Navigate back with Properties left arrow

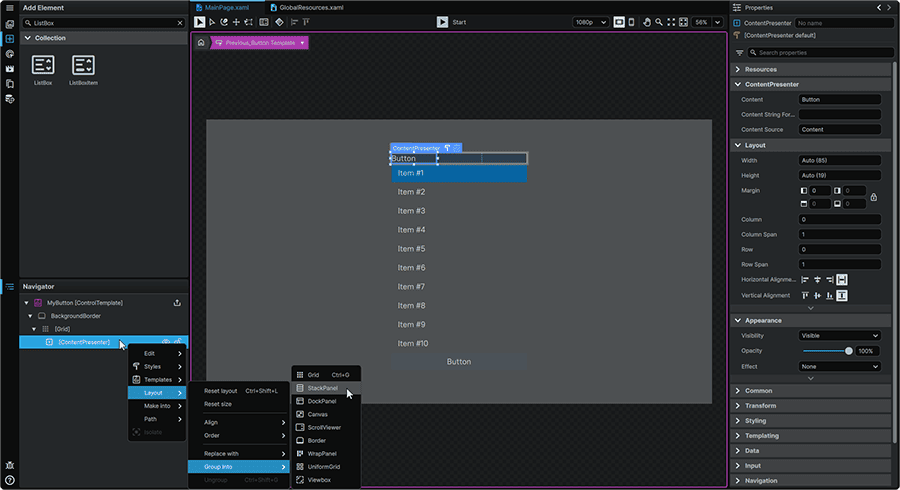(x=879, y=7)
